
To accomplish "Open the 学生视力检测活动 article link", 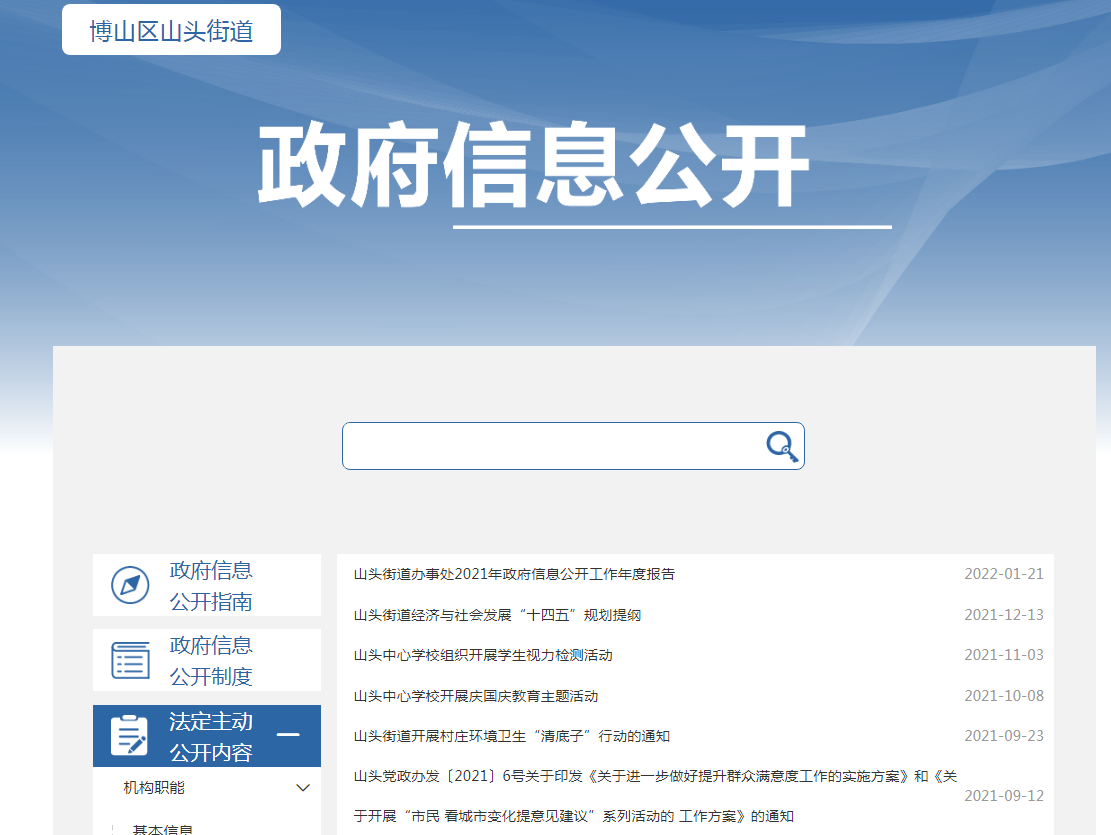I will [x=483, y=655].
